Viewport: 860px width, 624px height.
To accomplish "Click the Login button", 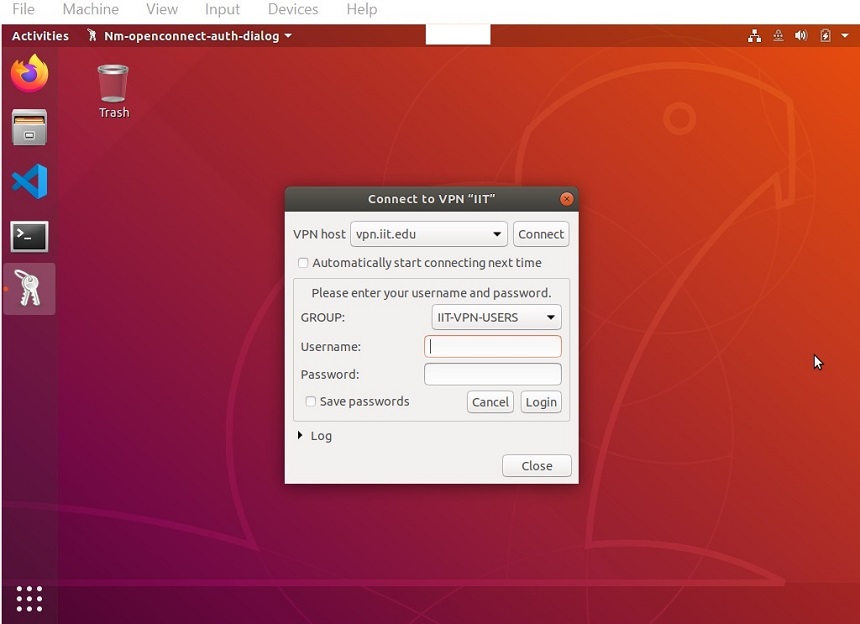I will [x=541, y=402].
